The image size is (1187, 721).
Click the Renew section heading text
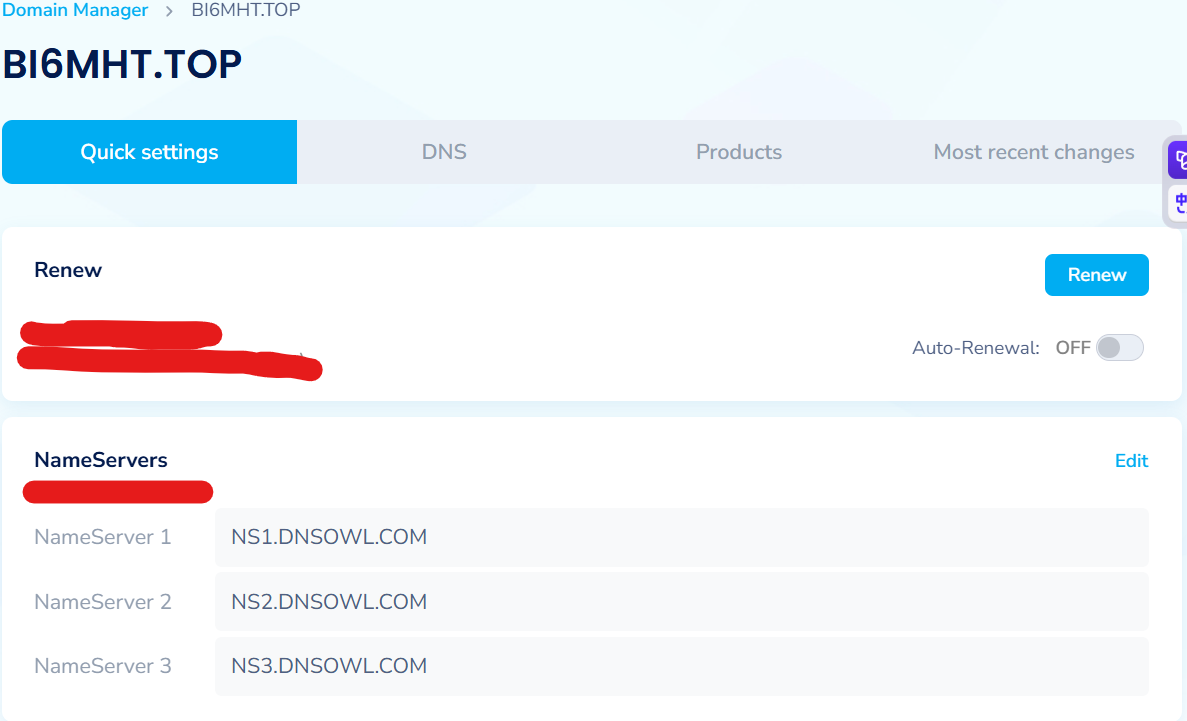click(68, 270)
